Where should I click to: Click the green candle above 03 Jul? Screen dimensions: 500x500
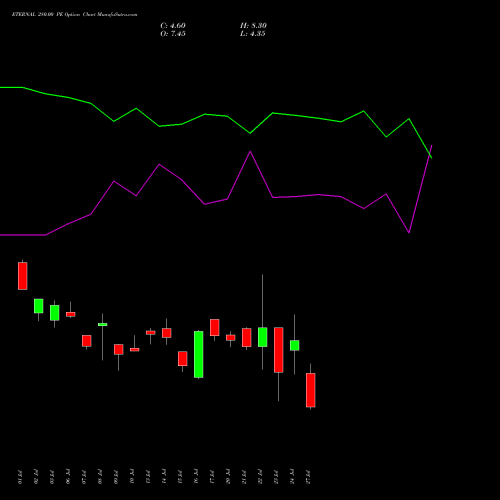(x=55, y=313)
